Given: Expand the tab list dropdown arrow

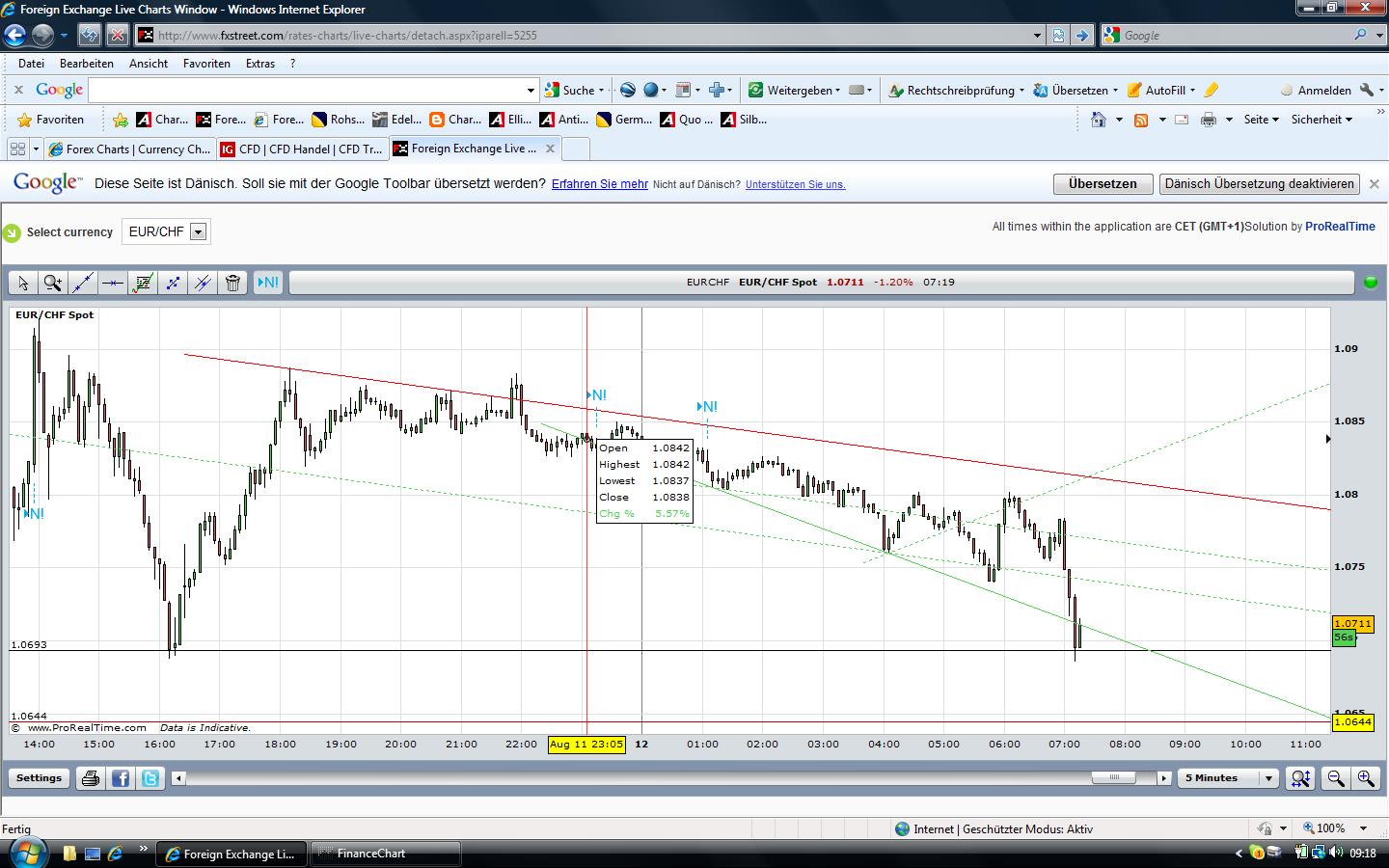Looking at the screenshot, I should tap(37, 149).
